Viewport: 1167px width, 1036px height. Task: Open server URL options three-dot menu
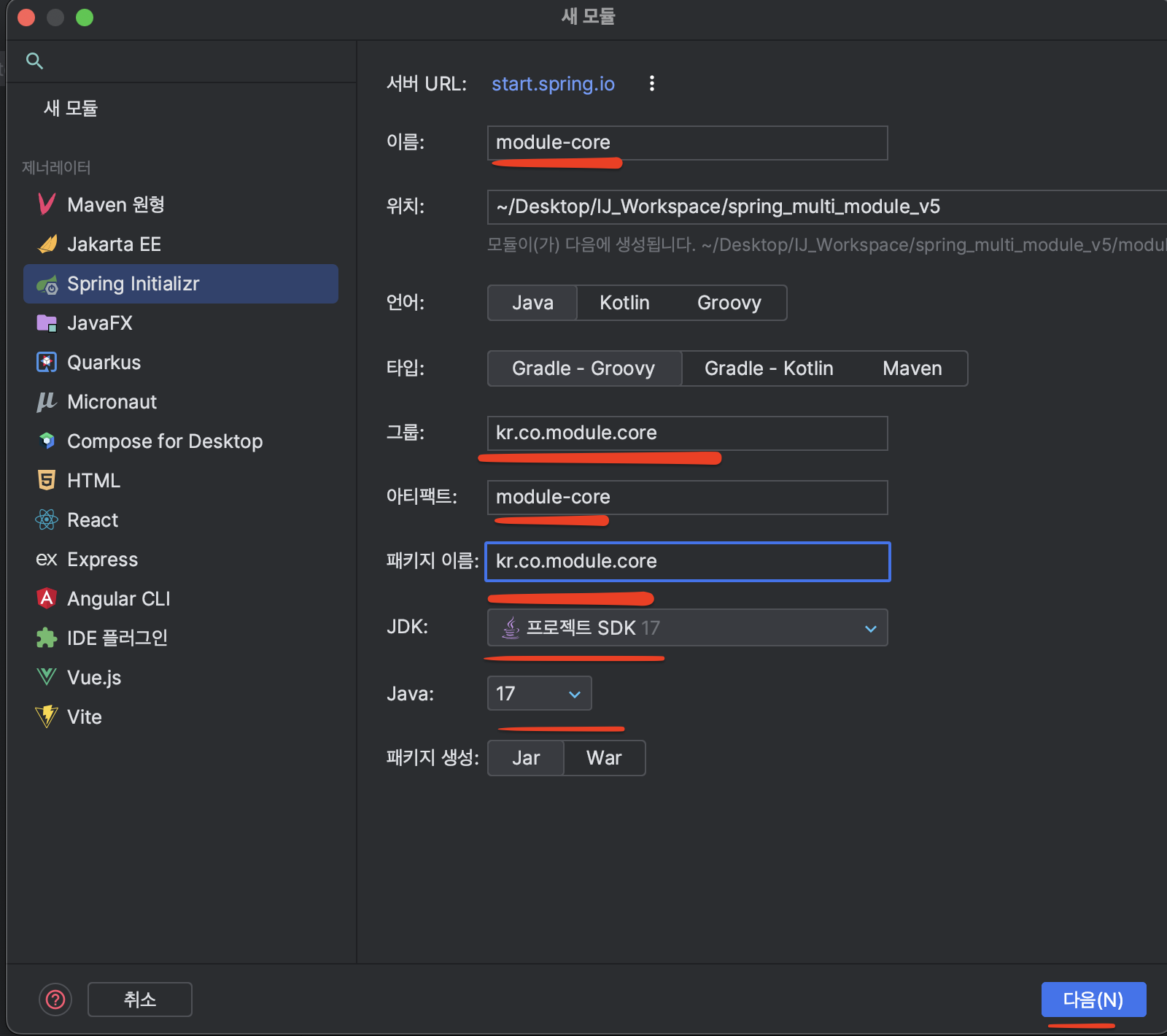pyautogui.click(x=652, y=83)
